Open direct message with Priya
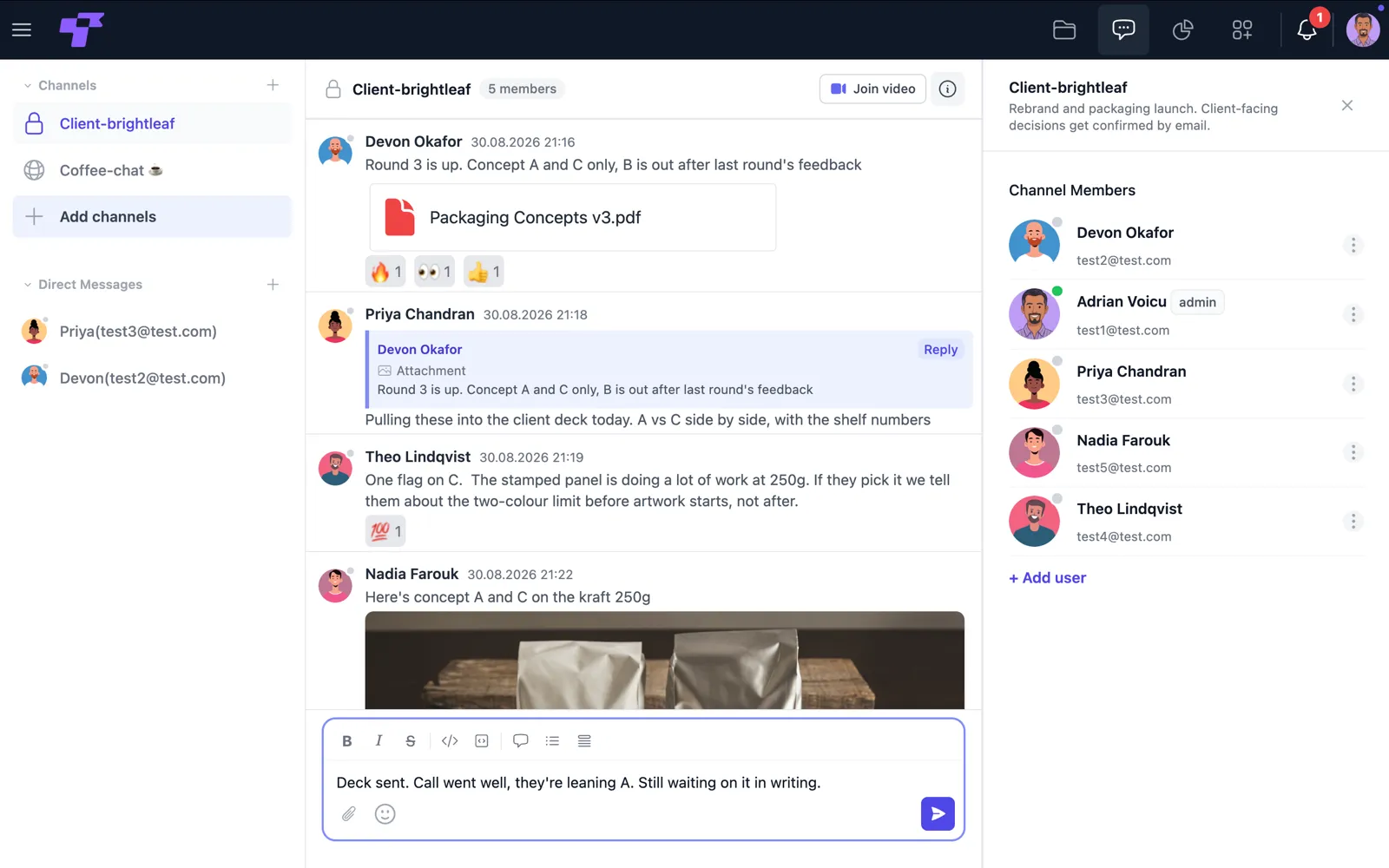 tap(152, 332)
